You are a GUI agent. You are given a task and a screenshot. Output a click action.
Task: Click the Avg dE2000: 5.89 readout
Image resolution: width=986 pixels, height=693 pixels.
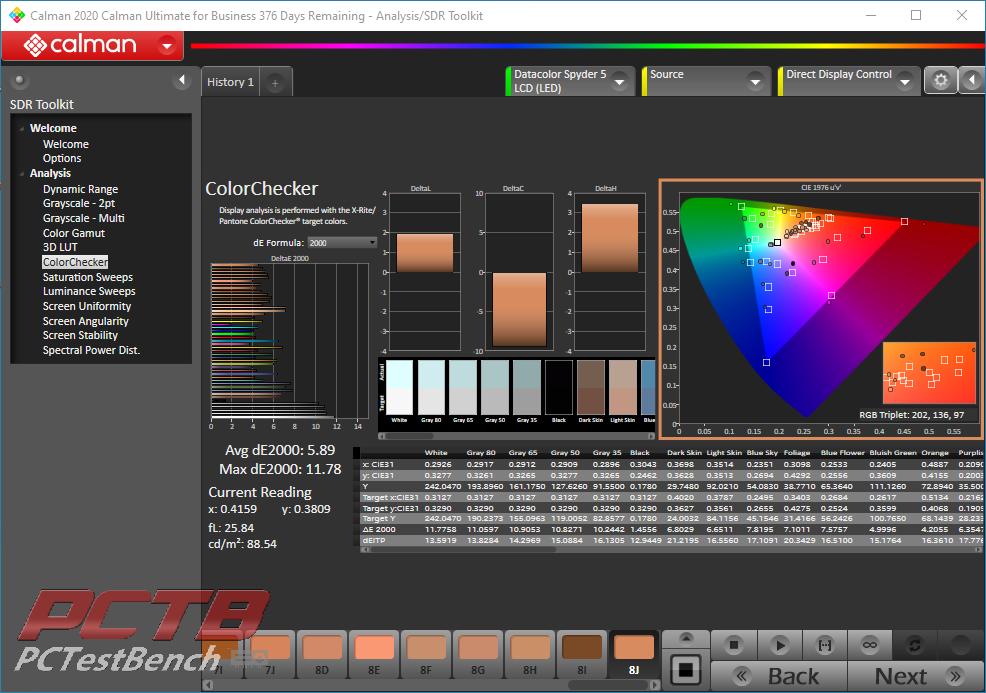coord(280,450)
